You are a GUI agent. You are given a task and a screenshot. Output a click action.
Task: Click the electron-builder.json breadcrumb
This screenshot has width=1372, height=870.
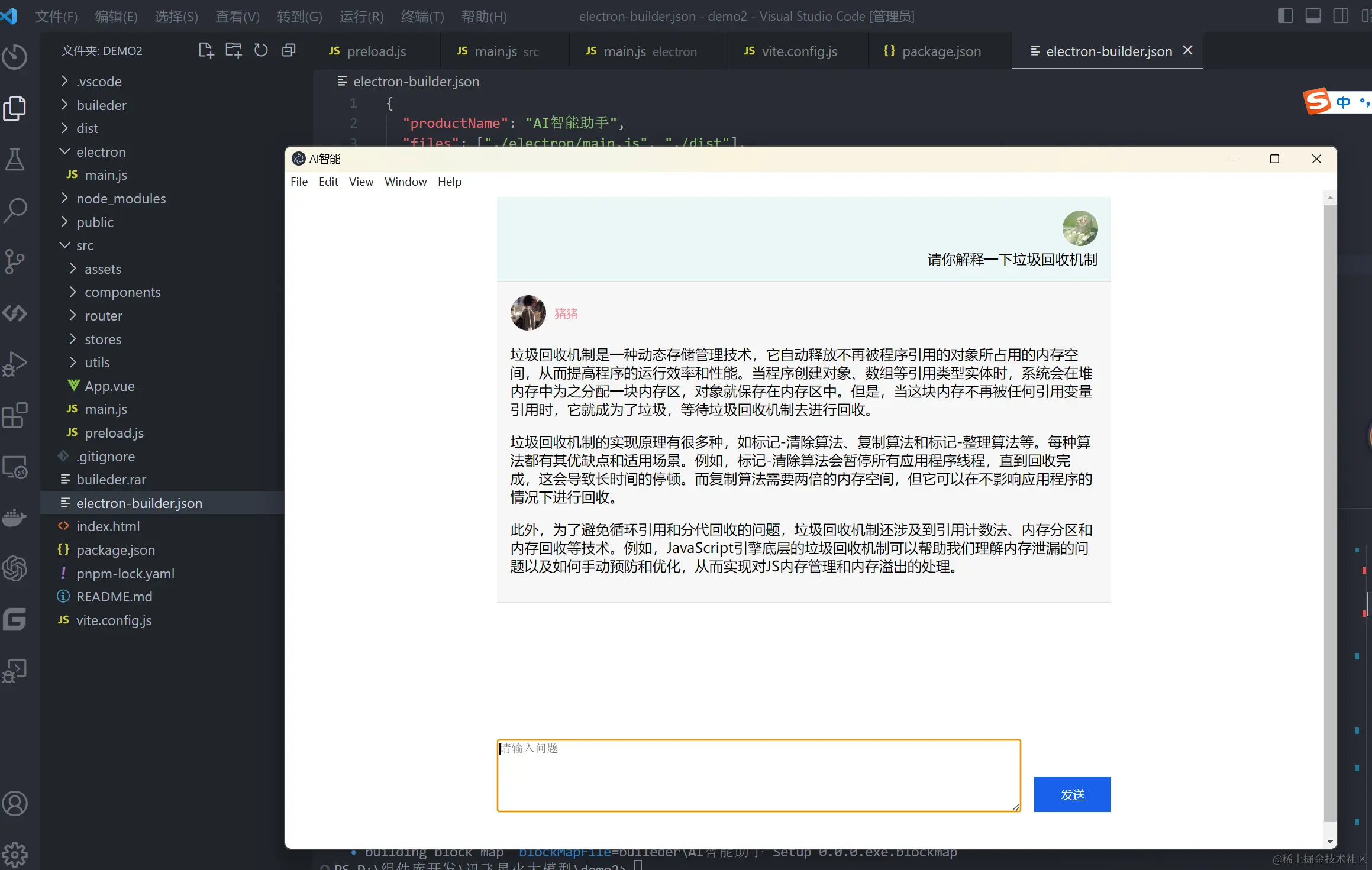coord(408,82)
